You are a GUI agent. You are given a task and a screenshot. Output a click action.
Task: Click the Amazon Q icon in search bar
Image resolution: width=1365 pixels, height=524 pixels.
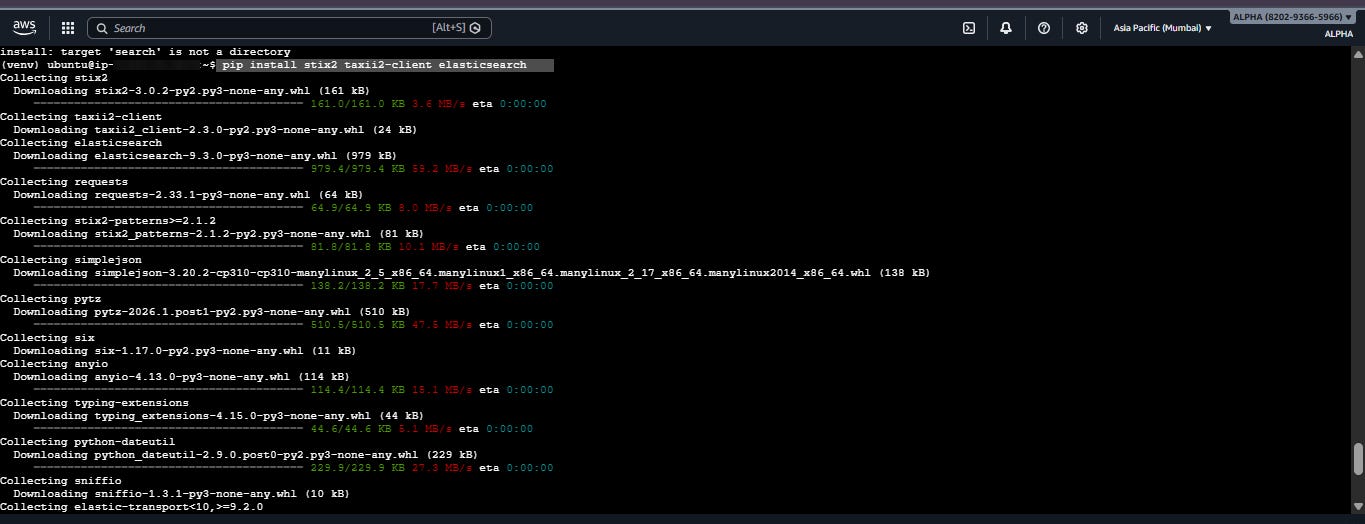[x=476, y=28]
